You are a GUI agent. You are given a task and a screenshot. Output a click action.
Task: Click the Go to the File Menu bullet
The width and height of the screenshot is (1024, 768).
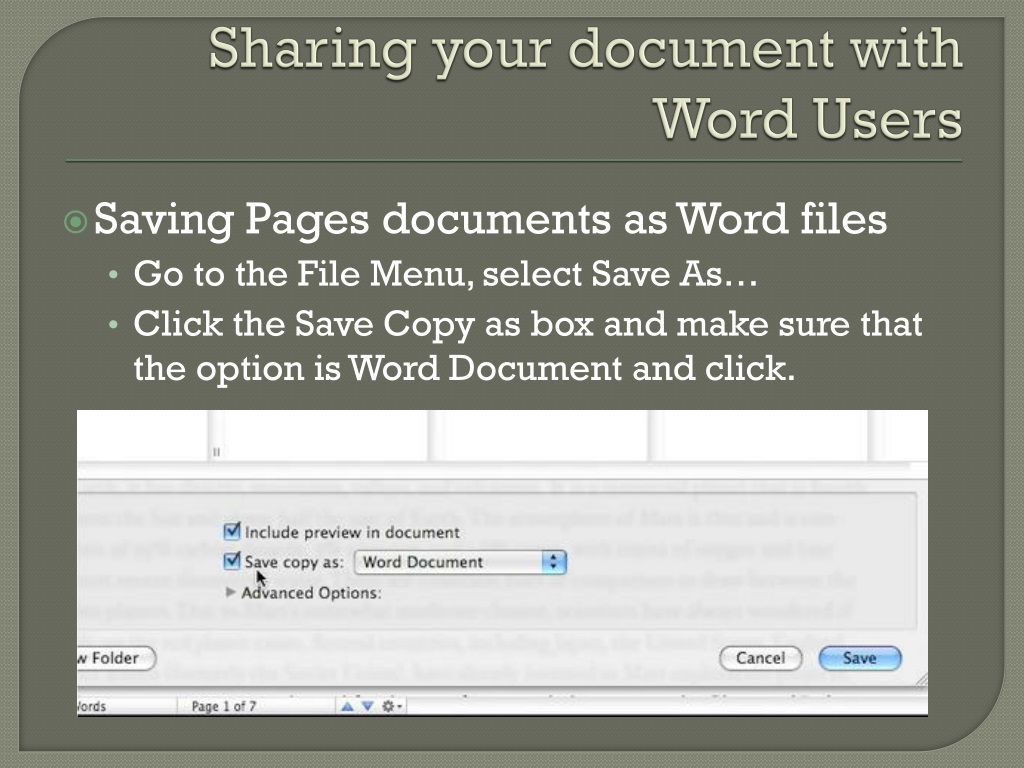[445, 273]
